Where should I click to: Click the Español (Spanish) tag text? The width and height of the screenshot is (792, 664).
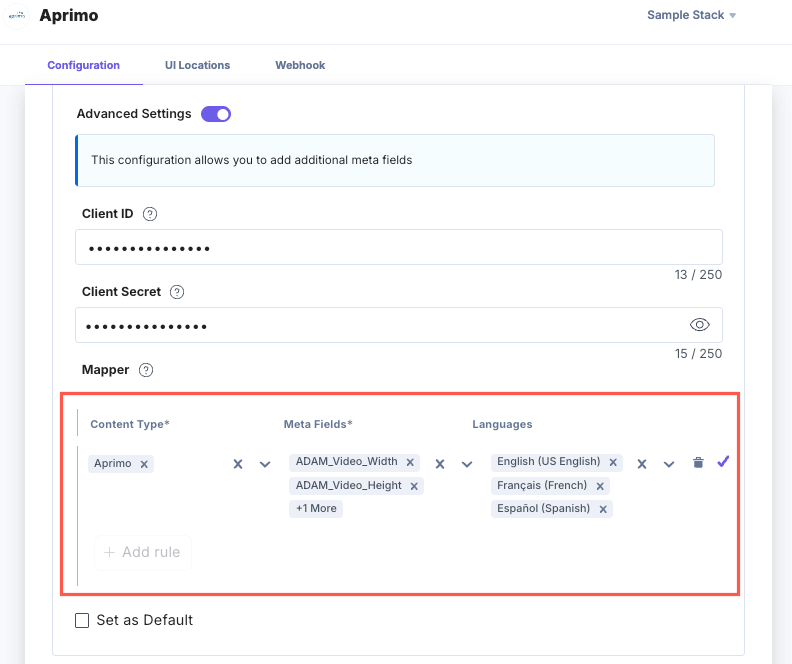coord(543,508)
